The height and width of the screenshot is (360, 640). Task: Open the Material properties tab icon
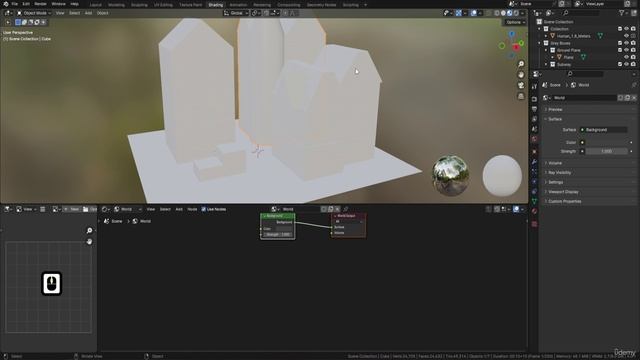(x=534, y=211)
